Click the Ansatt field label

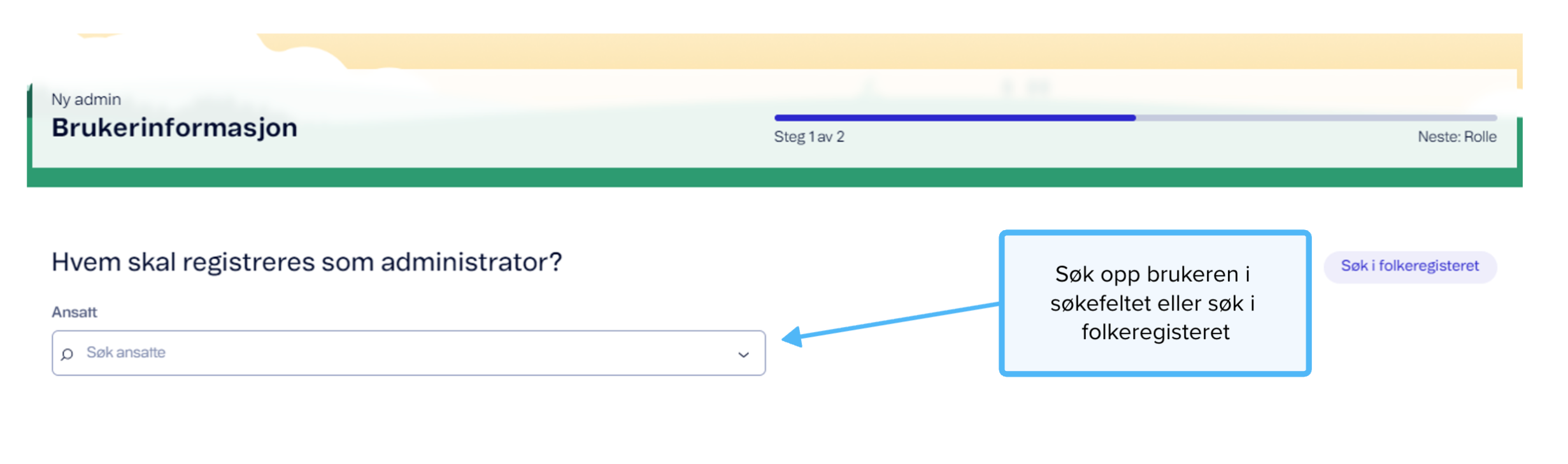tap(75, 312)
